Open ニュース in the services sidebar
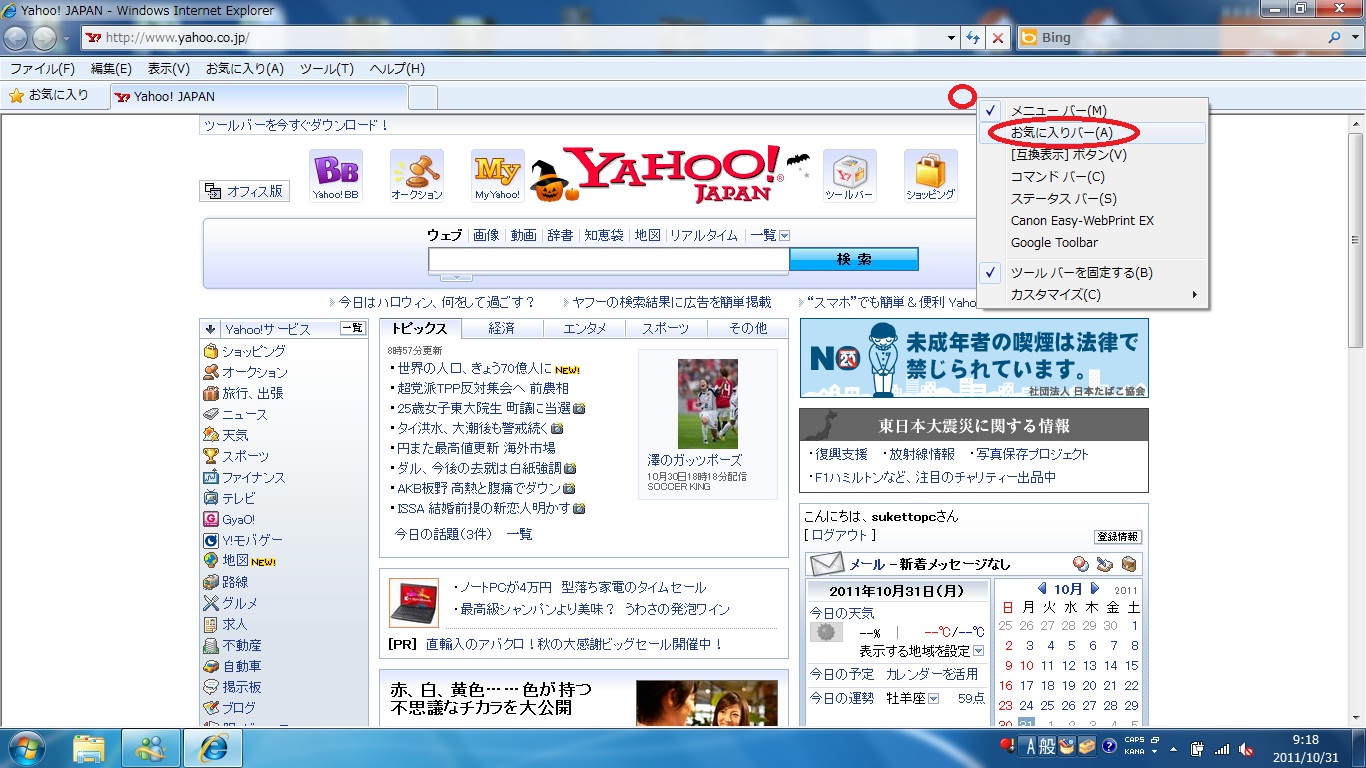 (244, 414)
